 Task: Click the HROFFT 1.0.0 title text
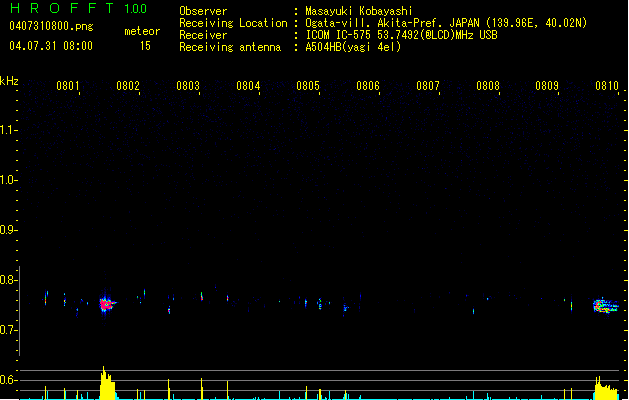point(78,8)
